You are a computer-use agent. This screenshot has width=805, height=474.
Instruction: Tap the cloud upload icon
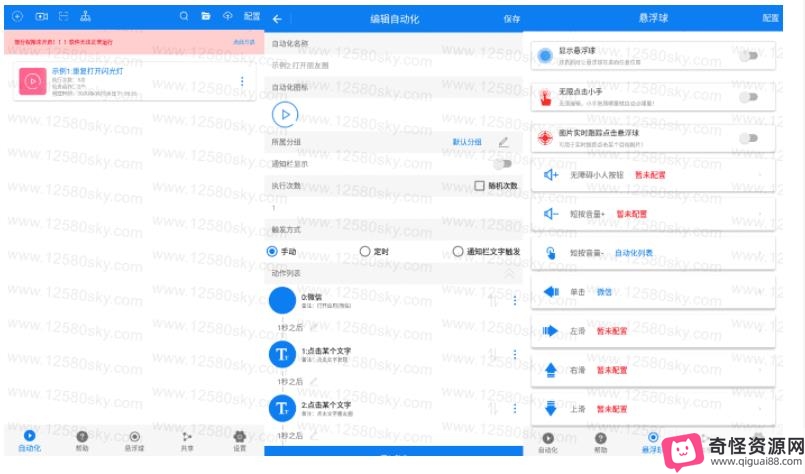228,16
